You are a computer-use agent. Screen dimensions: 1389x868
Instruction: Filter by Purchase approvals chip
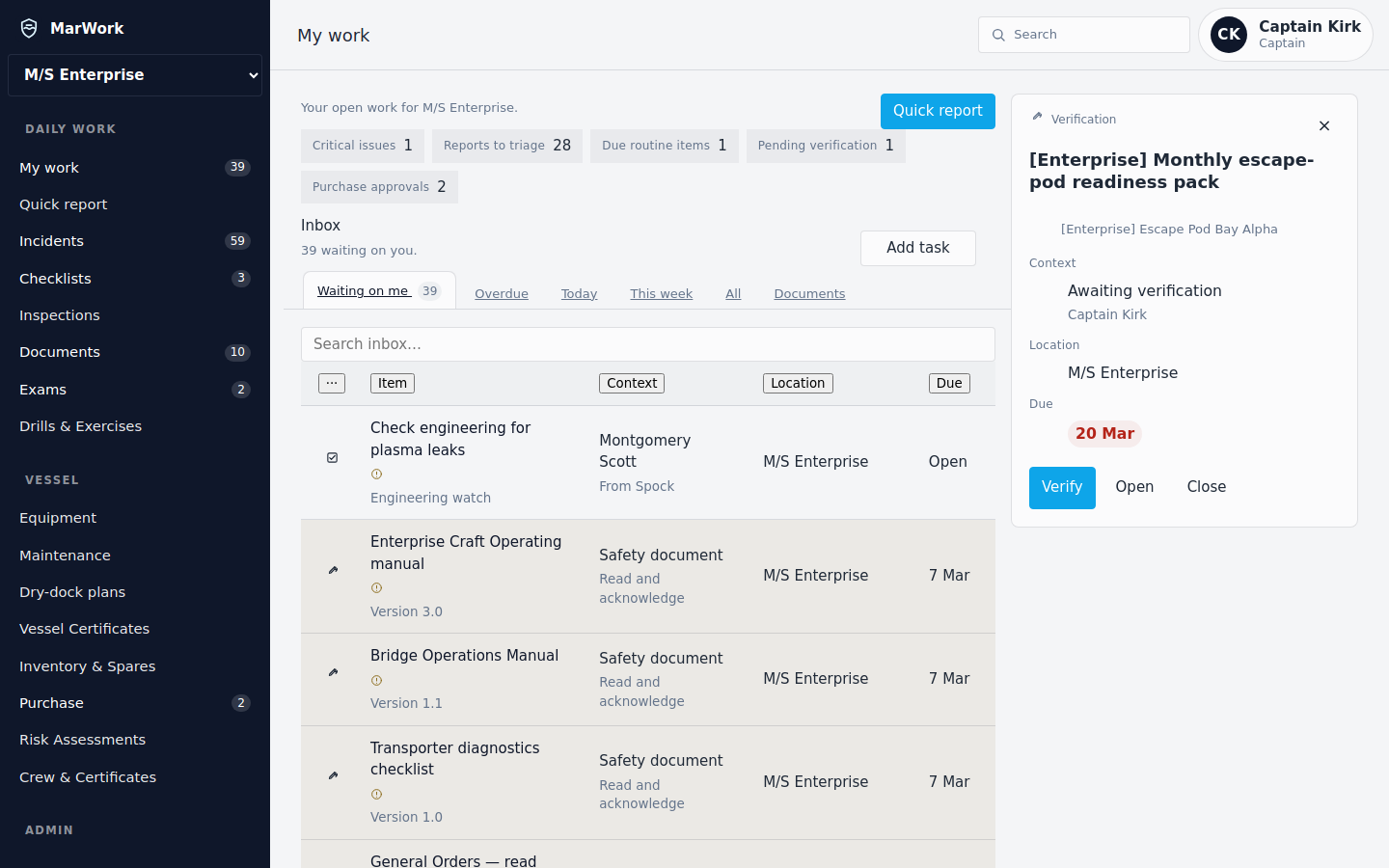tap(379, 187)
